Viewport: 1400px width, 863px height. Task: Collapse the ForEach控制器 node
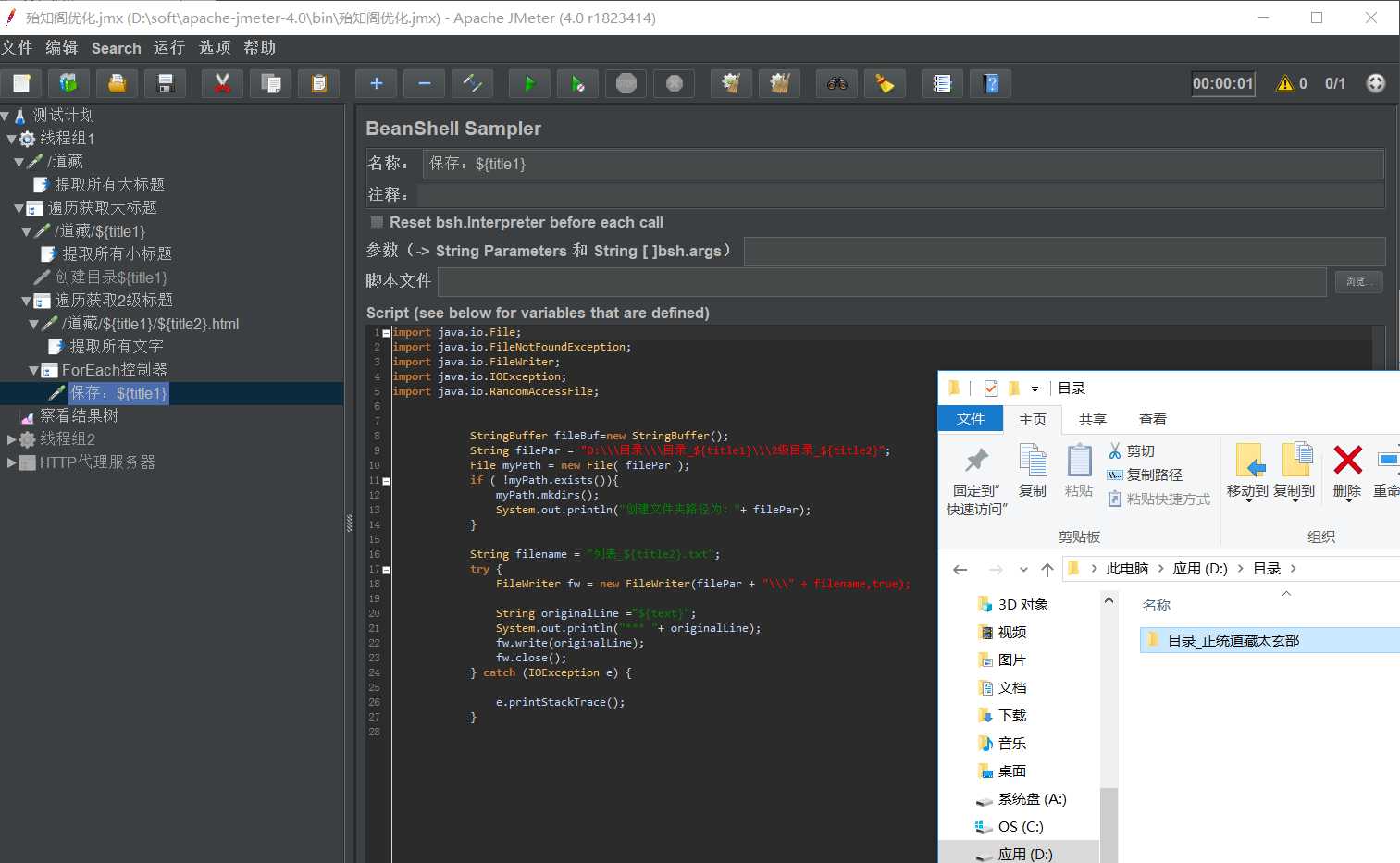click(x=33, y=370)
